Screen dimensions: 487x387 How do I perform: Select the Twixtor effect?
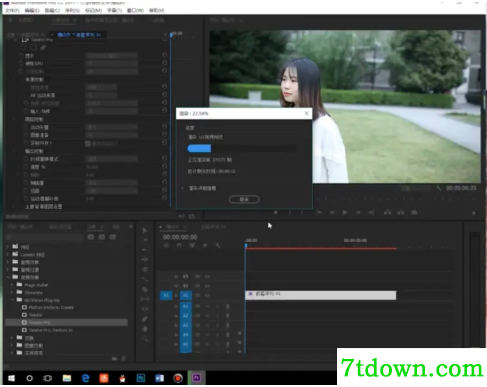35,315
